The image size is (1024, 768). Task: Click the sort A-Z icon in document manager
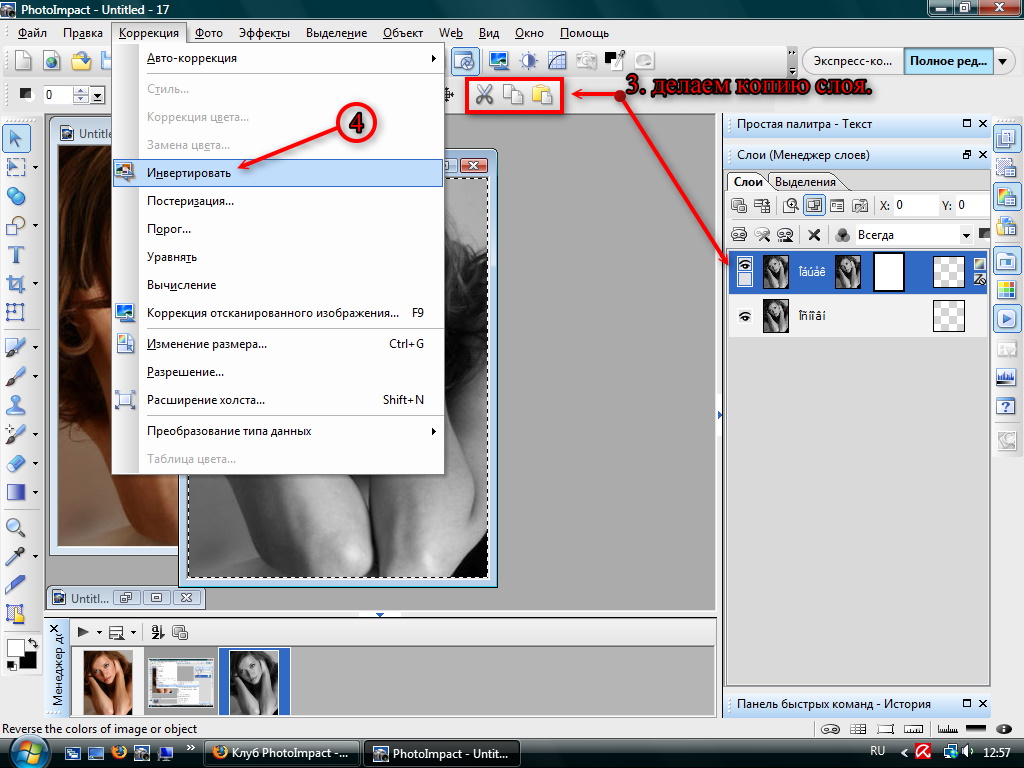(157, 632)
